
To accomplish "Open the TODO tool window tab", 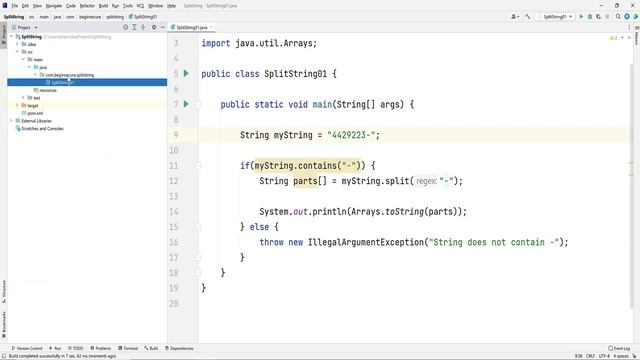I will [x=76, y=348].
